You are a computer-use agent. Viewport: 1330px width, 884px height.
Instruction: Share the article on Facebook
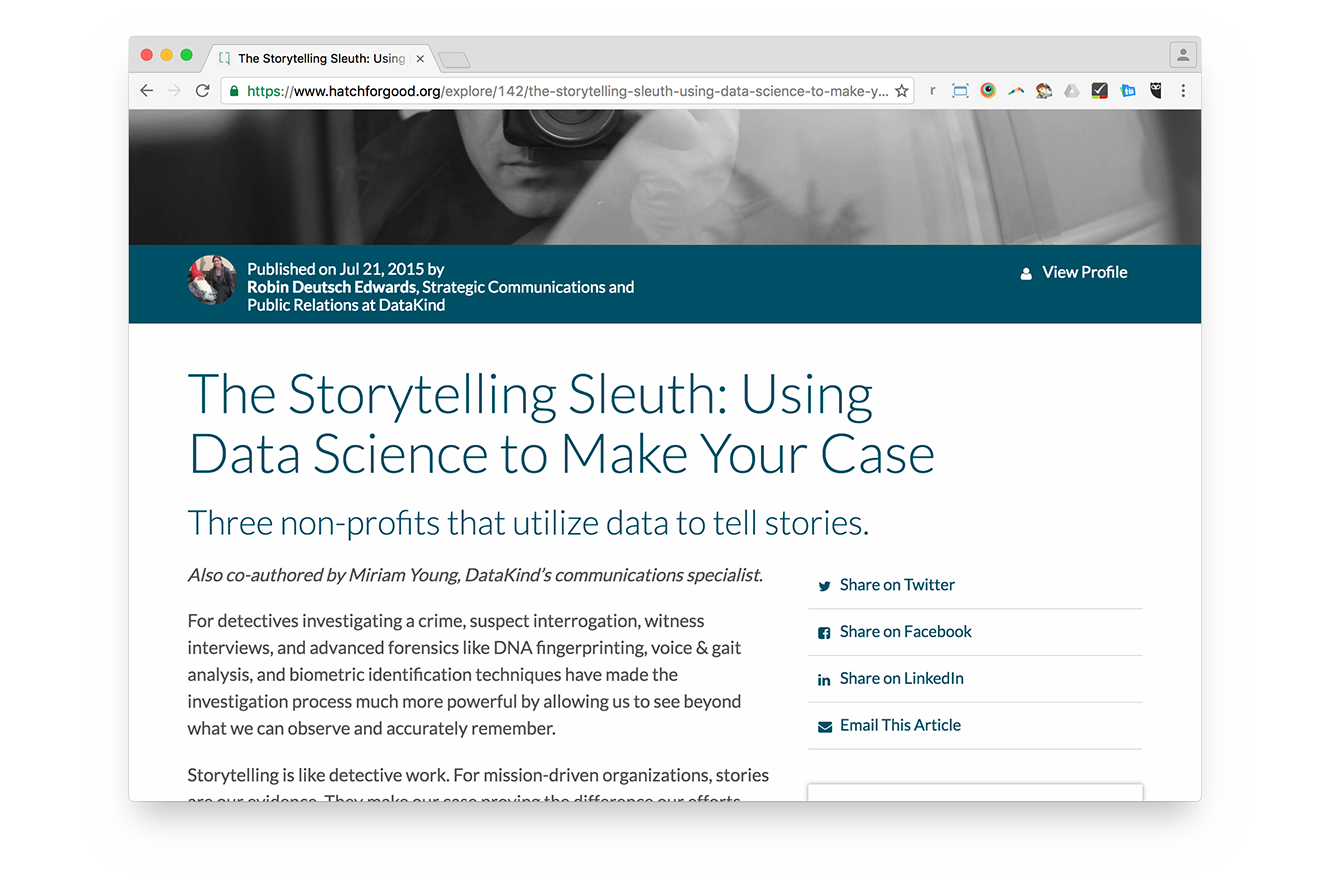pyautogui.click(x=904, y=632)
